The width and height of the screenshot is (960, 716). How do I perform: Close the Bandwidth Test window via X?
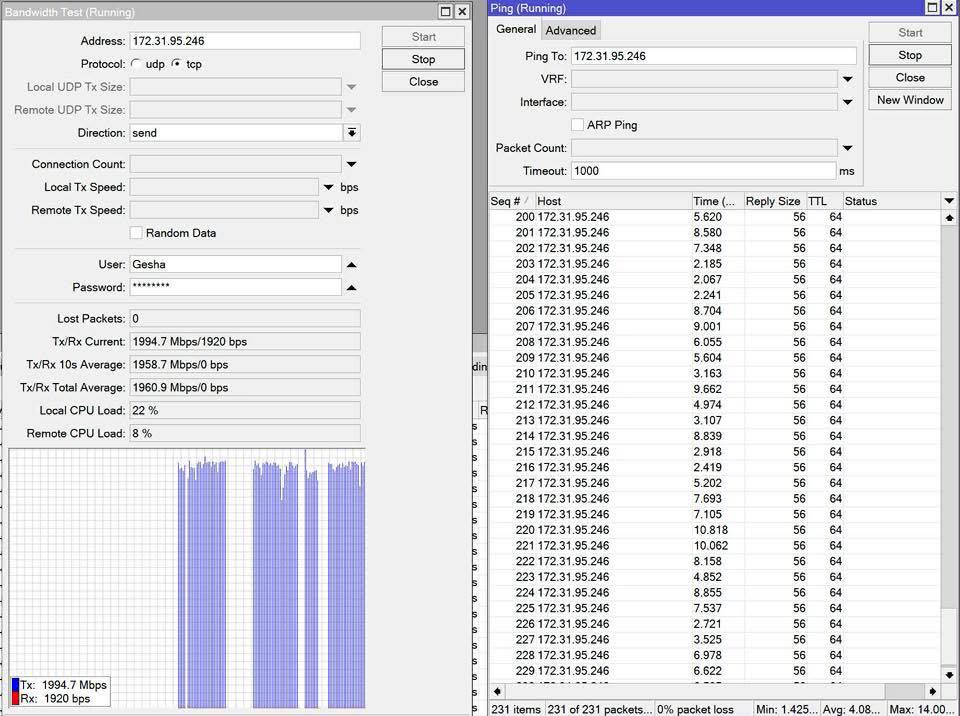coord(462,12)
